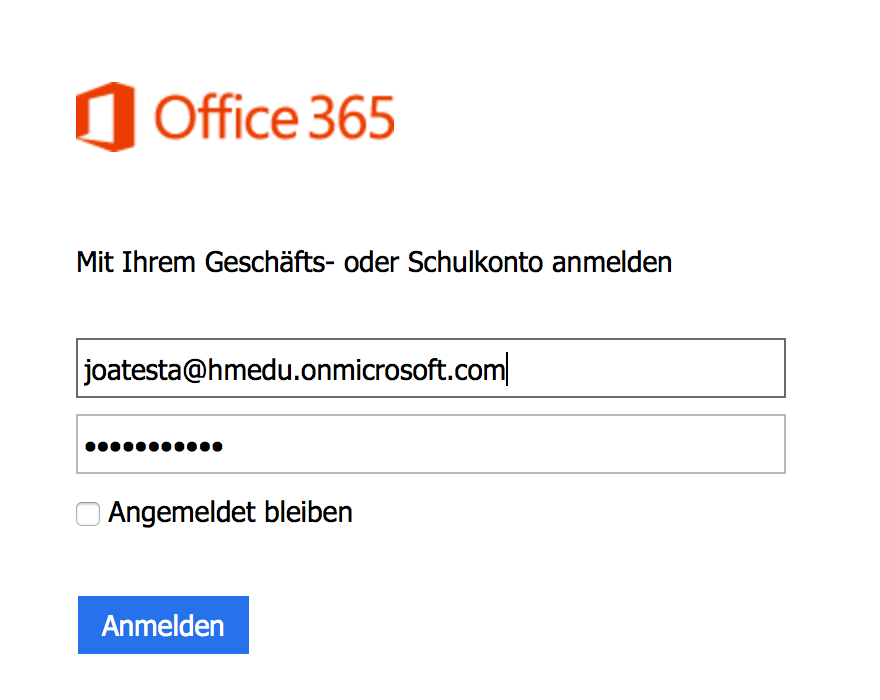
Task: Click the "Mit Ihrem" heading start
Action: 136,262
